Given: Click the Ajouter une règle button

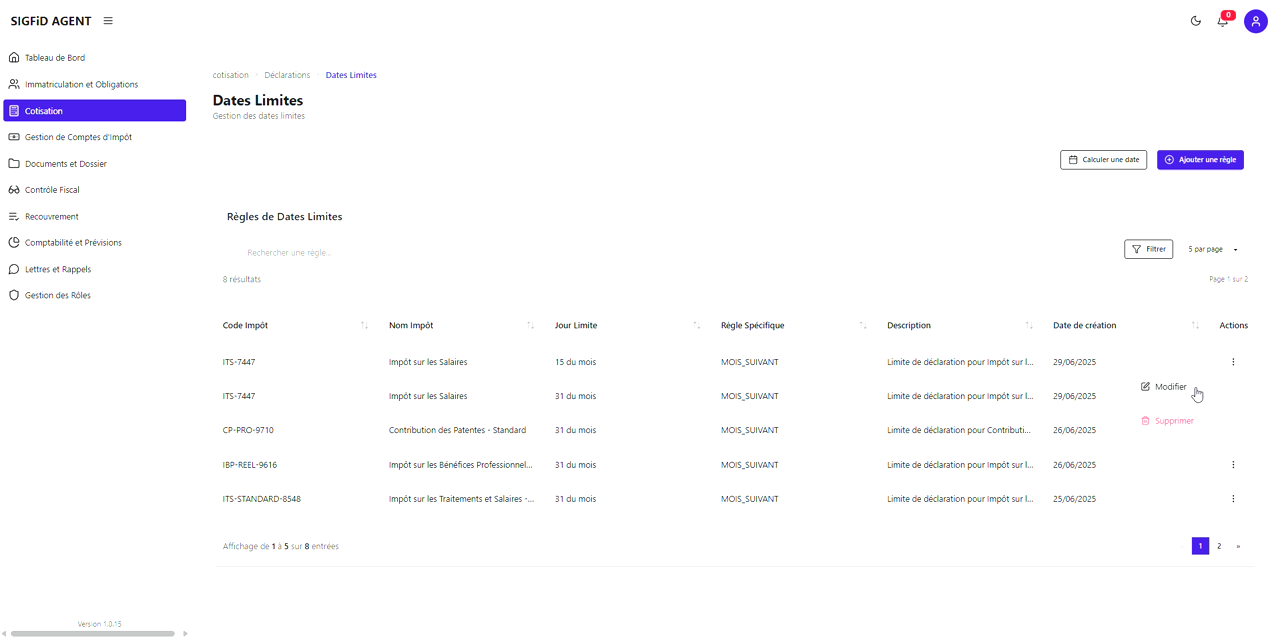Looking at the screenshot, I should [x=1200, y=160].
